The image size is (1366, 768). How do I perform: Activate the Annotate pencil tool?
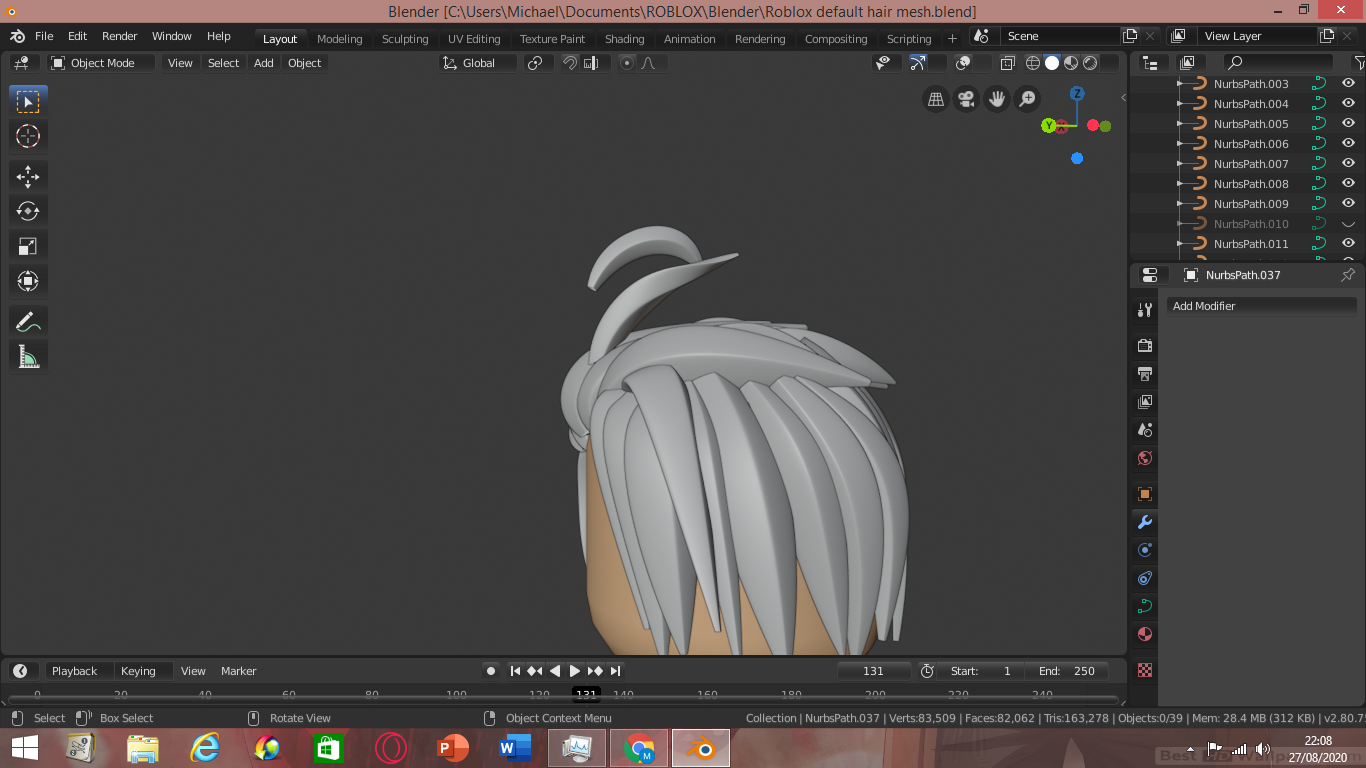28,321
